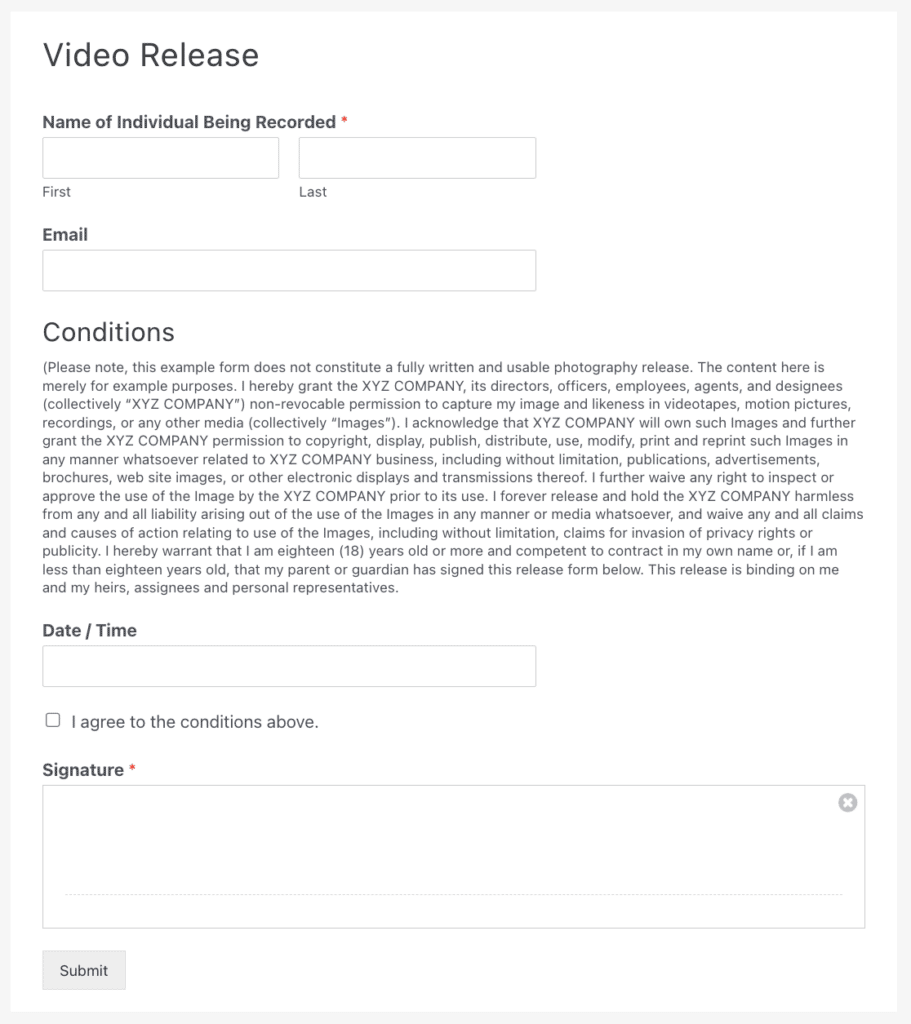Click the 'Last' label under name field
The image size is (911, 1024).
[313, 191]
